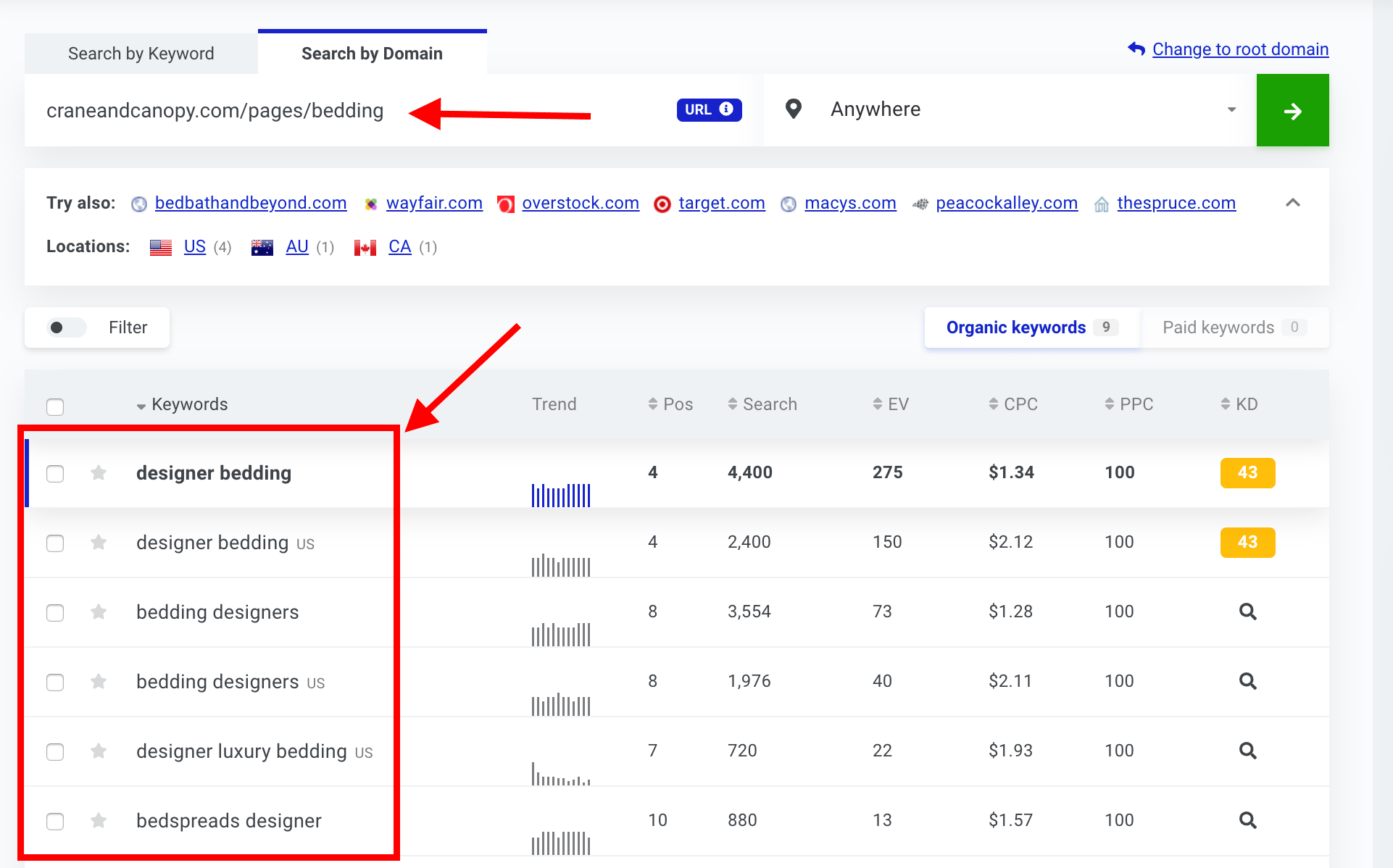1393x868 pixels.
Task: Click the green search arrow button
Action: tap(1292, 109)
